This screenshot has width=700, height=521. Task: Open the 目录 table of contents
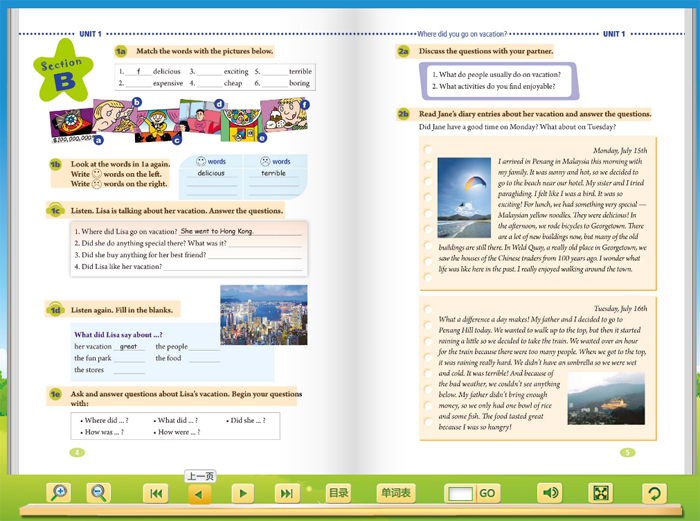coord(338,493)
